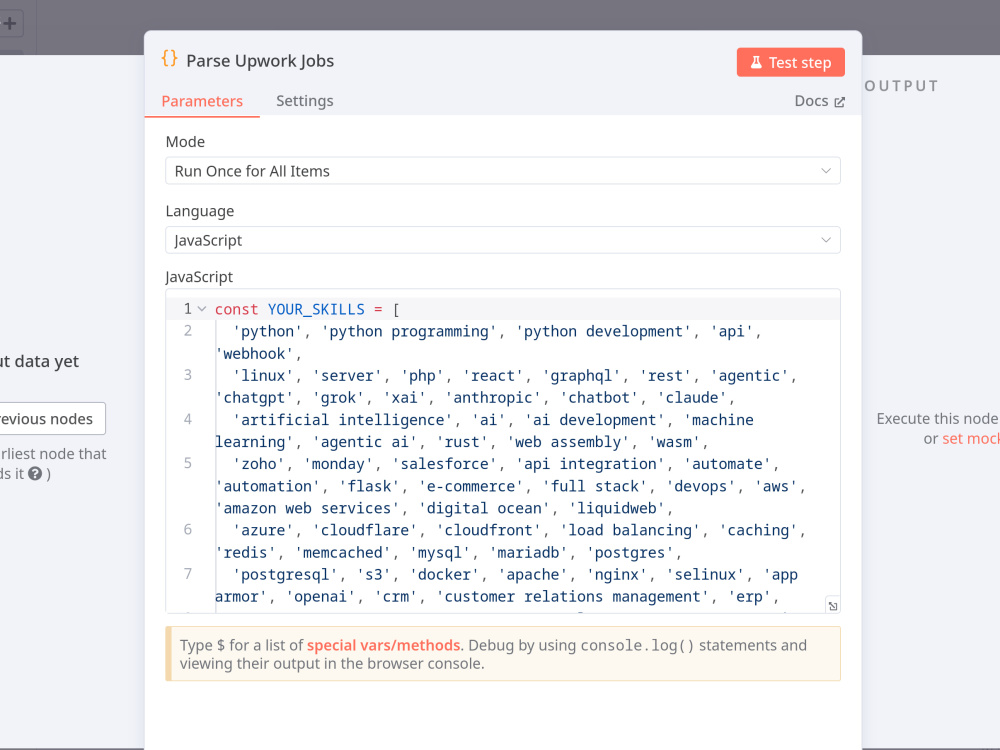Click the expand code editor icon
Viewport: 1000px width, 750px height.
point(832,606)
